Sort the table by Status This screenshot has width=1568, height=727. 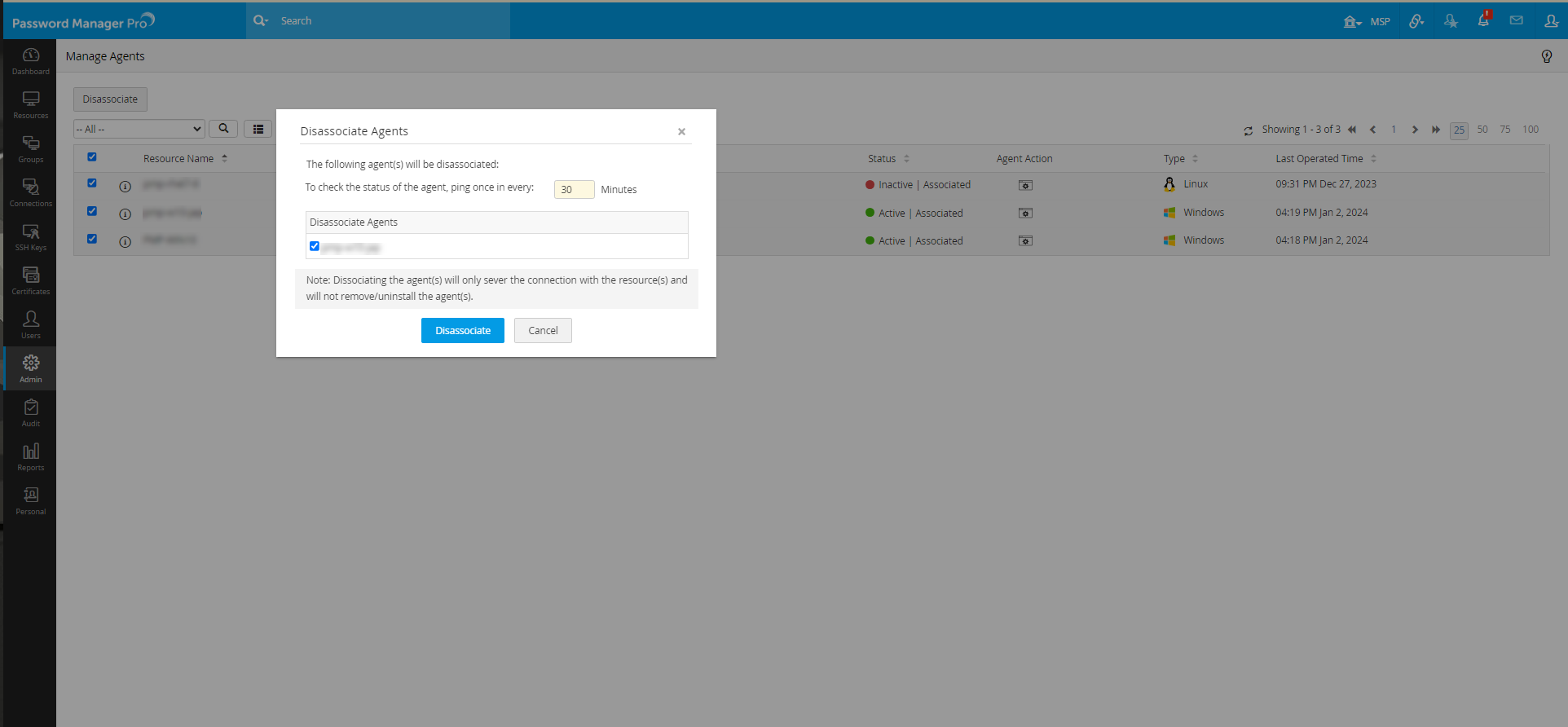click(x=888, y=159)
